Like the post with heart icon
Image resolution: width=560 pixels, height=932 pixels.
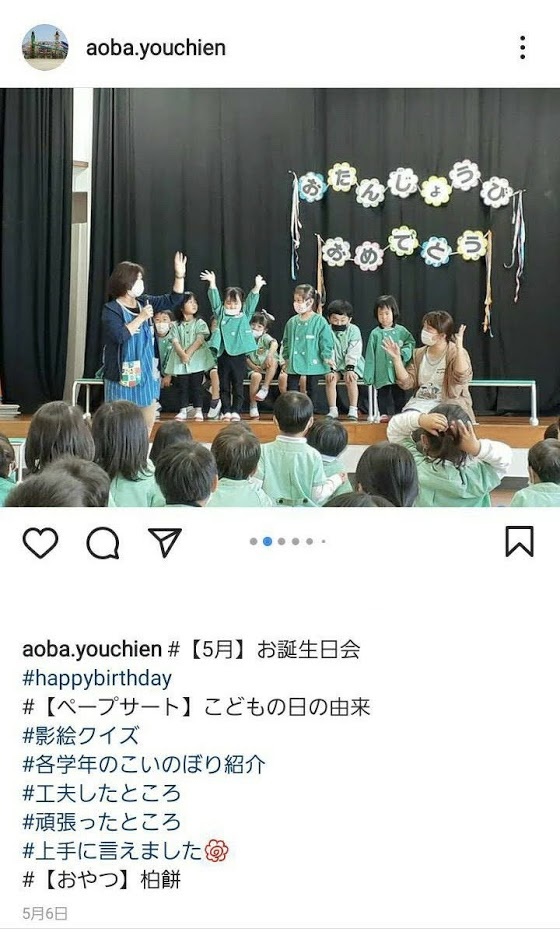(x=40, y=542)
